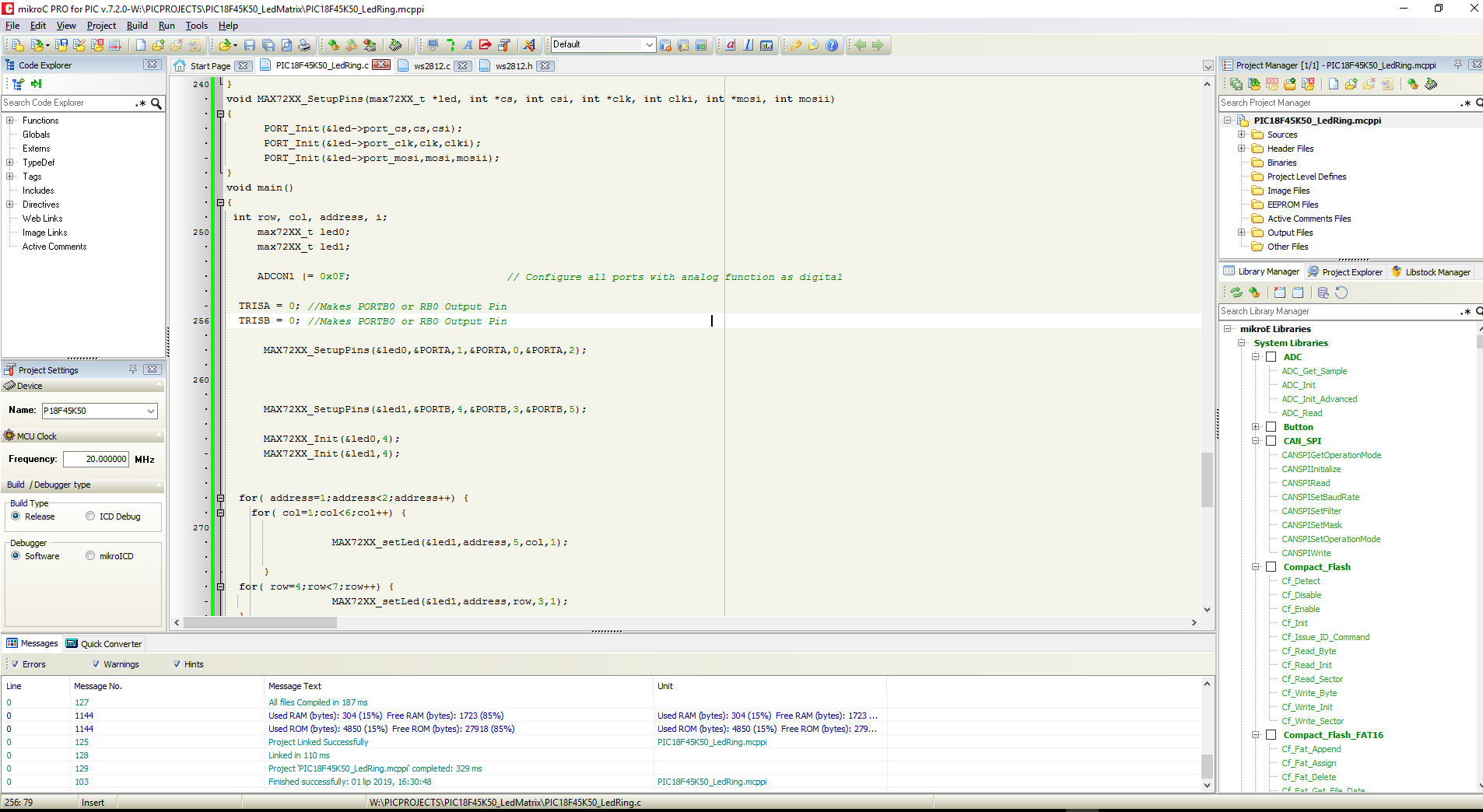Click the restore circular arrow in Library Manager
This screenshot has height=812, width=1483.
coord(1341,292)
